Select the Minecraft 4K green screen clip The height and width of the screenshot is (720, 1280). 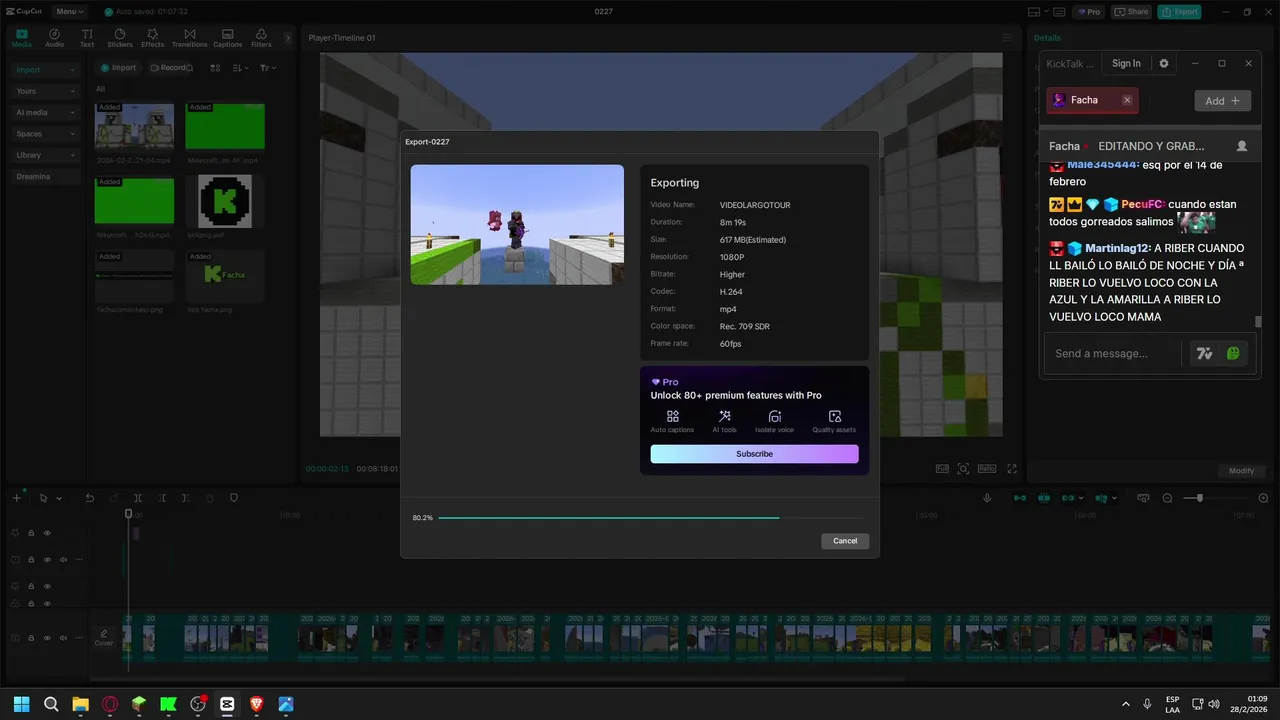coord(225,126)
